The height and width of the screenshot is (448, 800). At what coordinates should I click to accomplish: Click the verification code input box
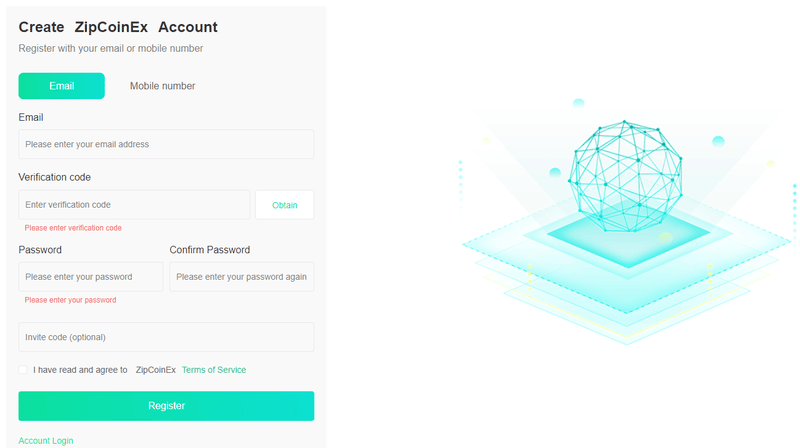click(134, 205)
